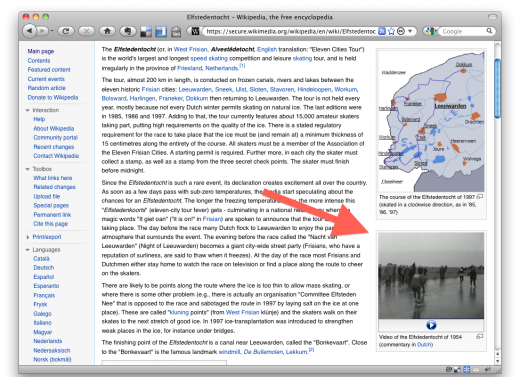The height and width of the screenshot is (377, 520).
Task: Click the RSS feed icon in address bar
Action: [382, 31]
